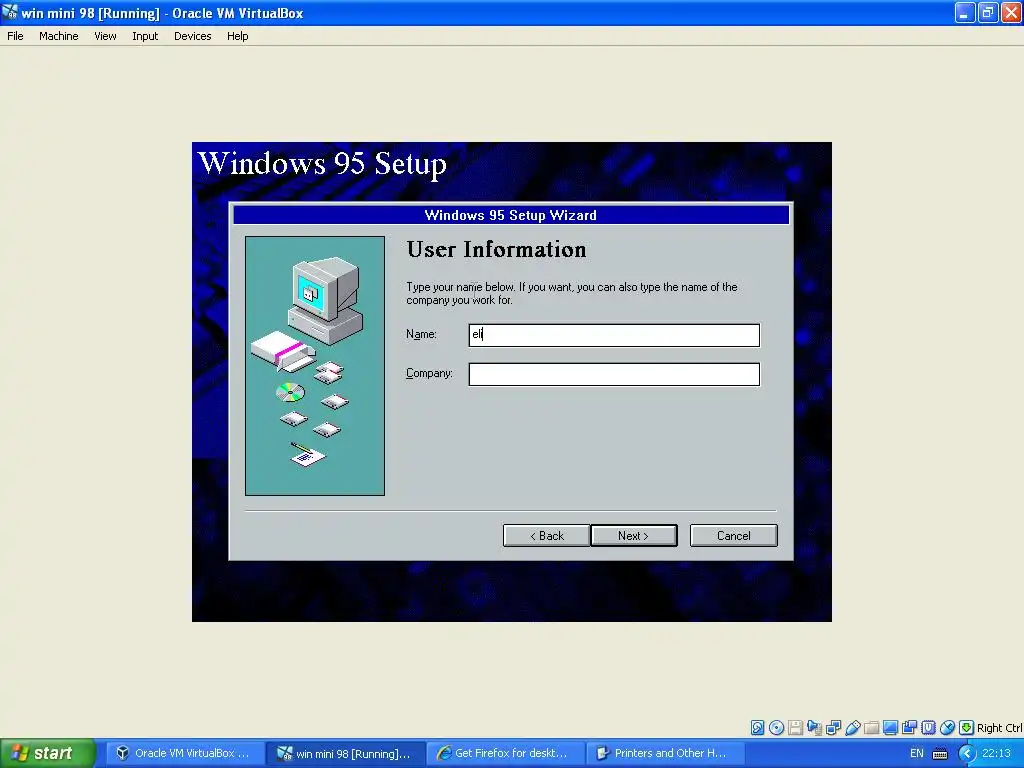Screen dimensions: 1024x768
Task: Click the Name text field
Action: 614,335
